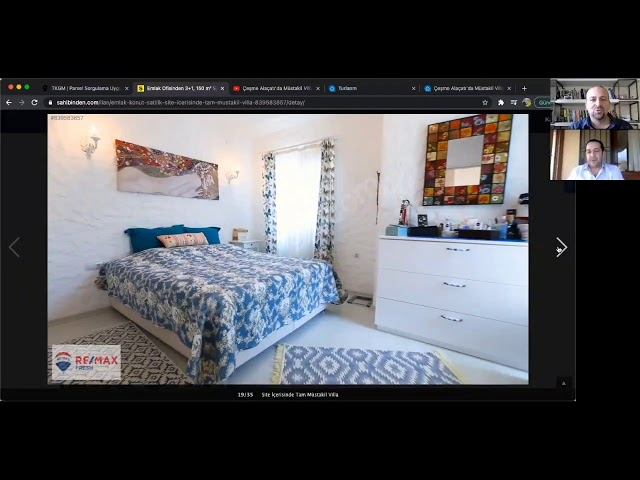Close the Turlarım tab
The image size is (640, 480).
(x=413, y=88)
